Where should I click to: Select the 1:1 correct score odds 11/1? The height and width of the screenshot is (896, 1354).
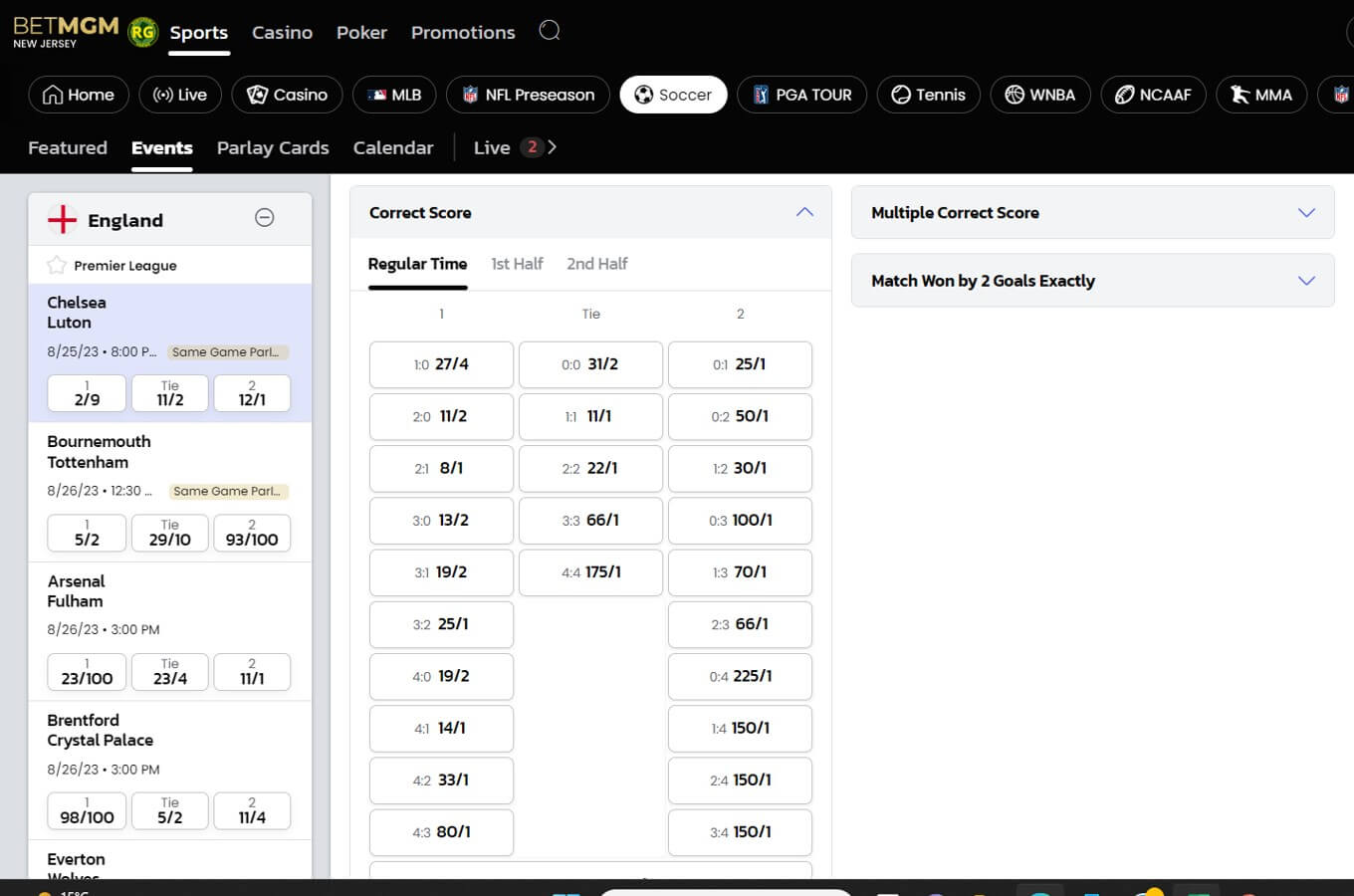[590, 416]
